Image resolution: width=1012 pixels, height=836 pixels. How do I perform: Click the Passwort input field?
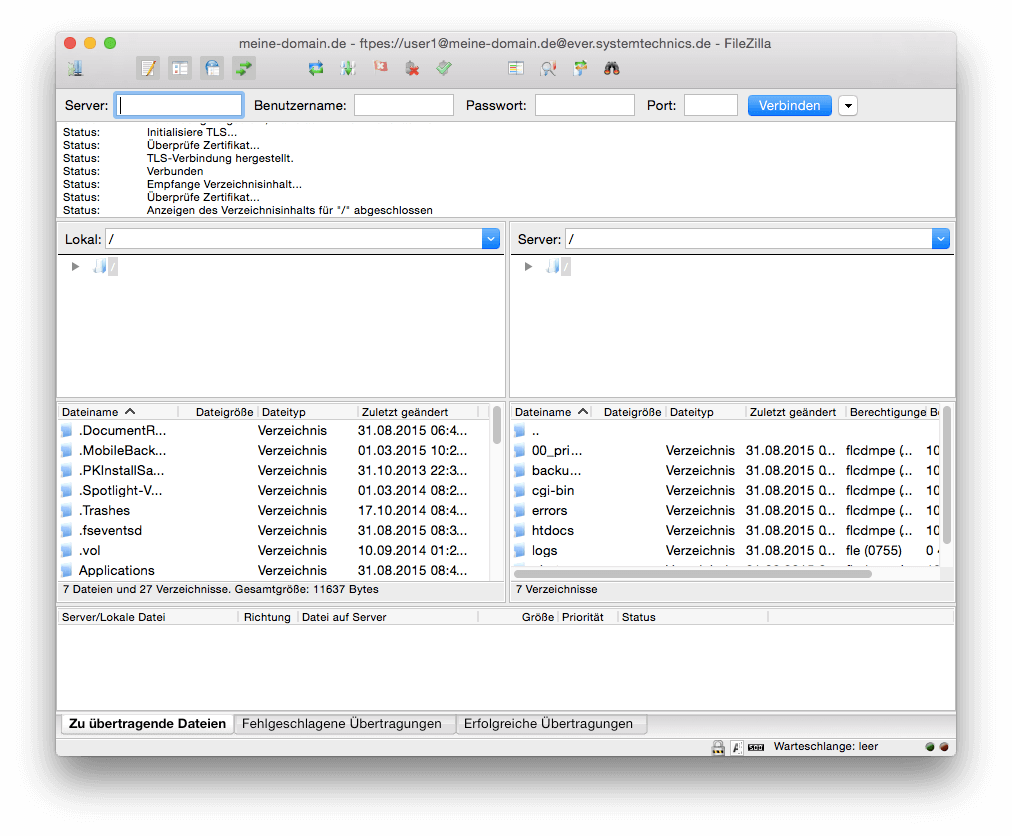[585, 105]
